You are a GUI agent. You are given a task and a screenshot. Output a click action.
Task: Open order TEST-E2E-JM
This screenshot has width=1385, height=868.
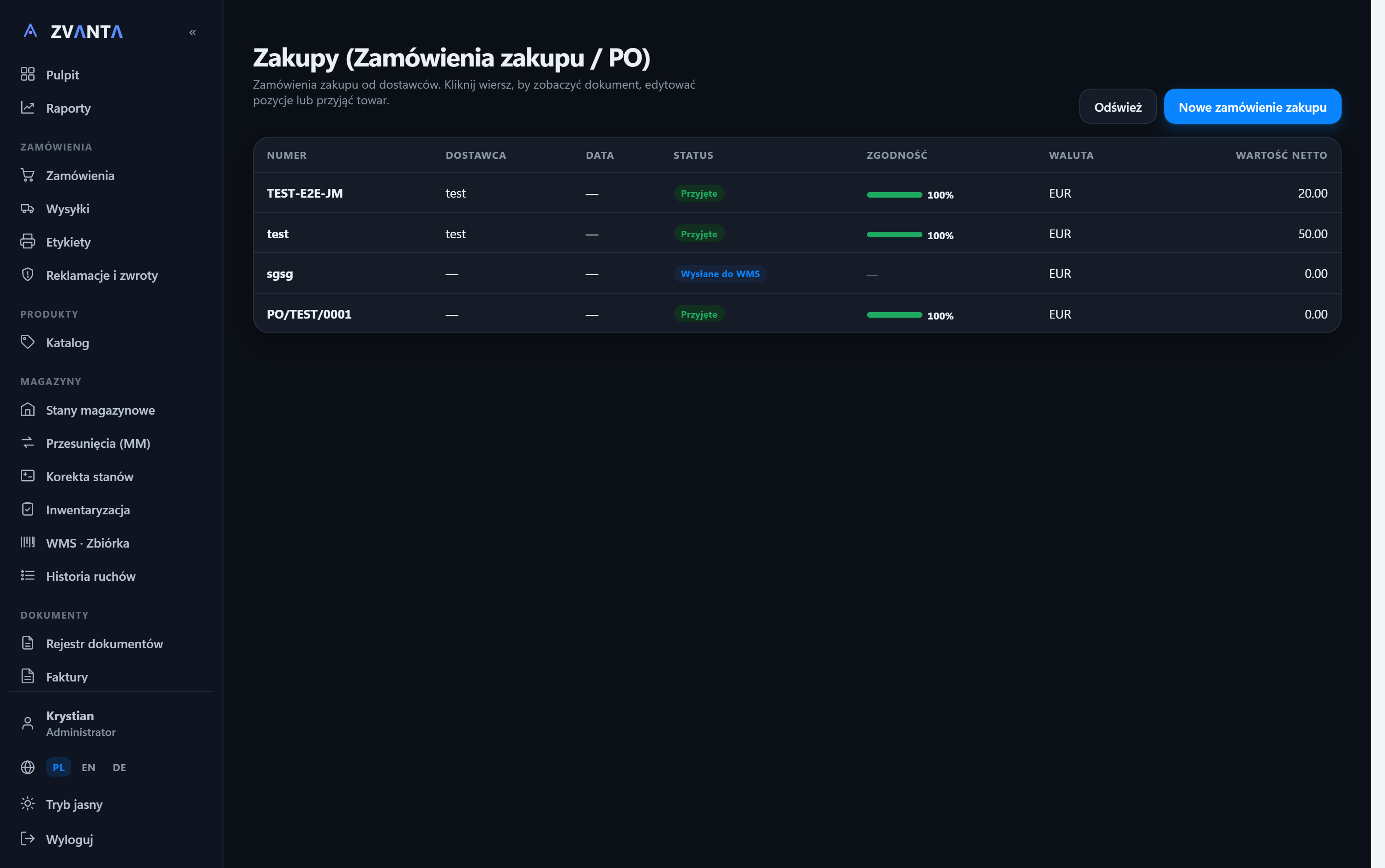click(x=304, y=193)
